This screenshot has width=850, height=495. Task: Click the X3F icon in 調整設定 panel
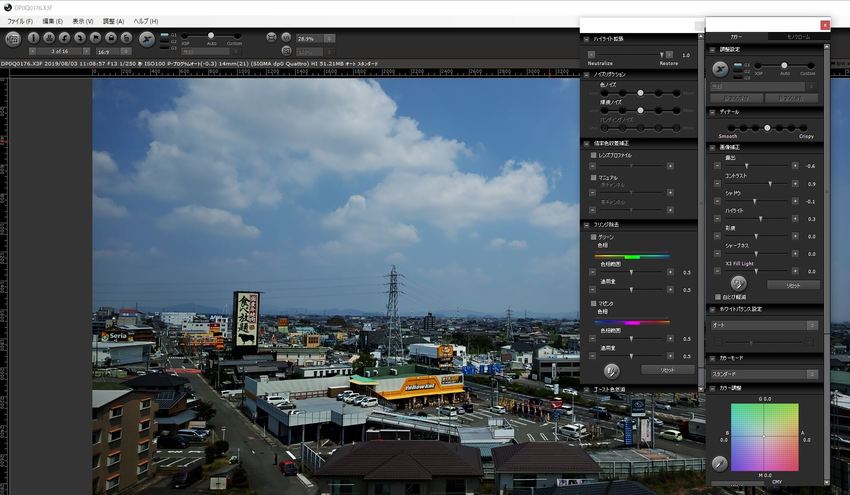click(720, 69)
